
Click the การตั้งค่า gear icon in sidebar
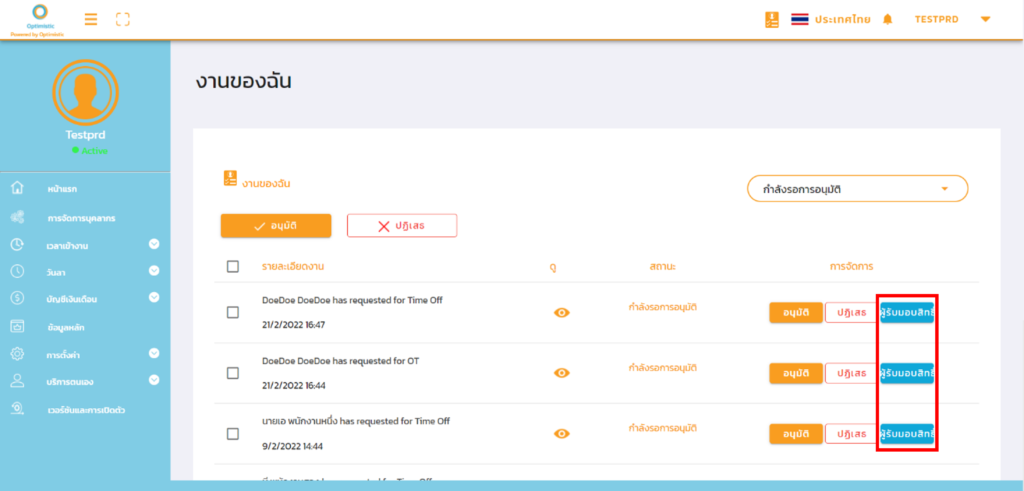[x=17, y=353]
